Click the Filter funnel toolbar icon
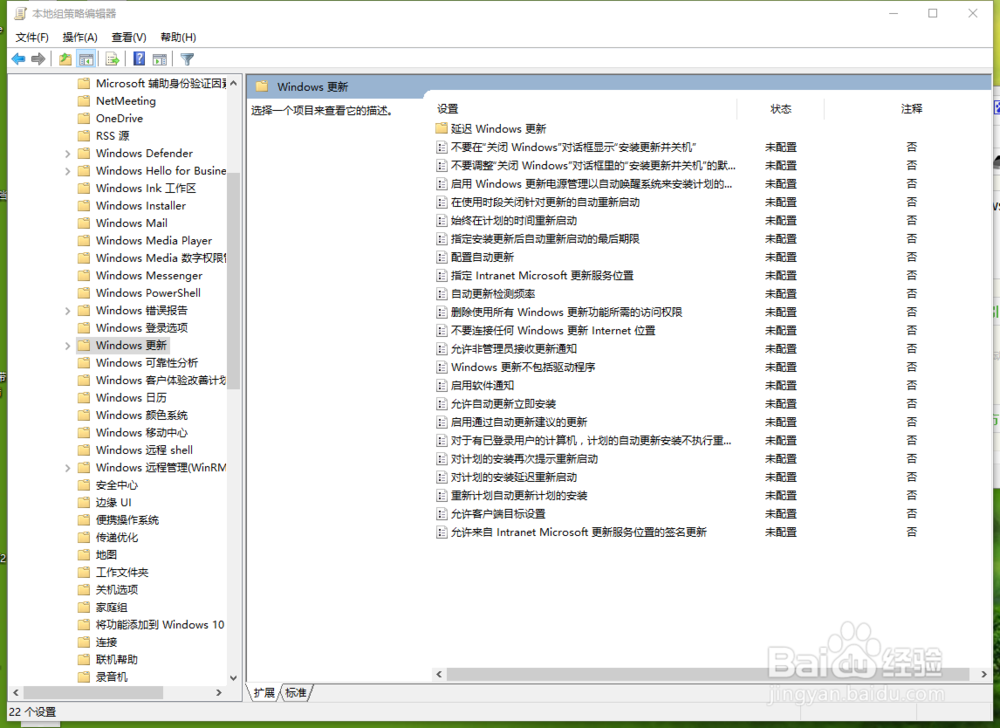 click(x=187, y=59)
